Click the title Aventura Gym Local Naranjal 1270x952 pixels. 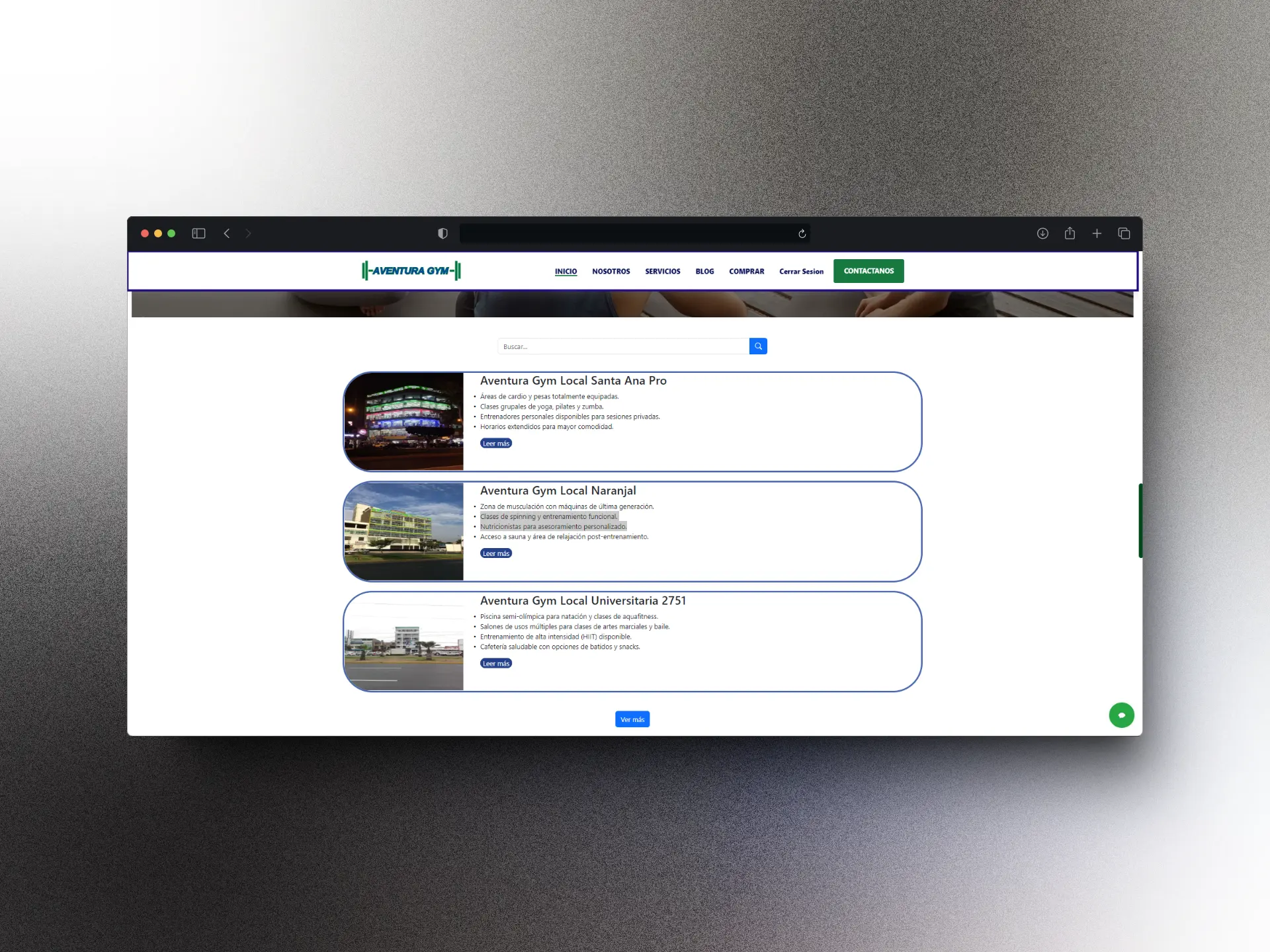(558, 491)
